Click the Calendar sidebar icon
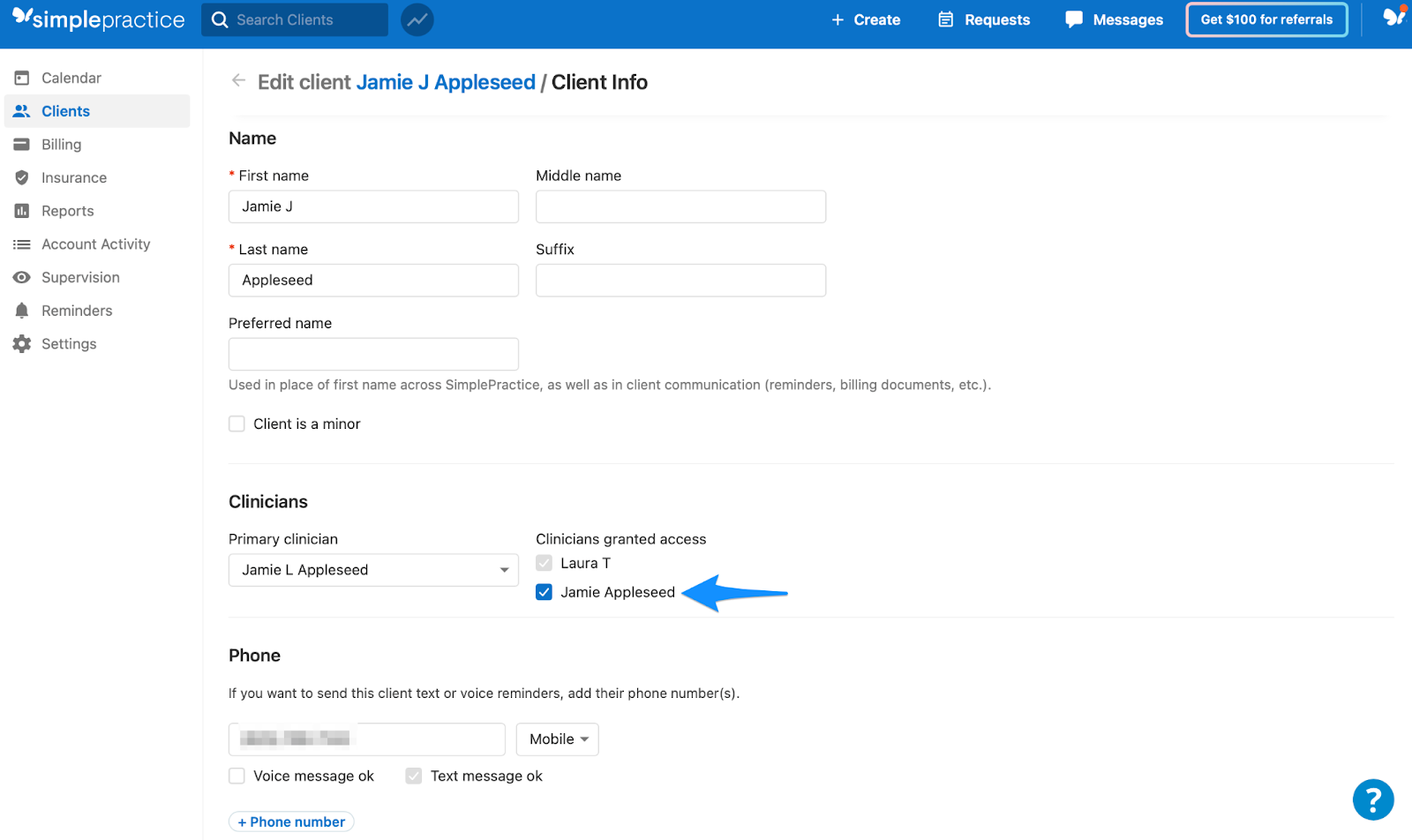Viewport: 1412px width, 840px height. [x=22, y=78]
